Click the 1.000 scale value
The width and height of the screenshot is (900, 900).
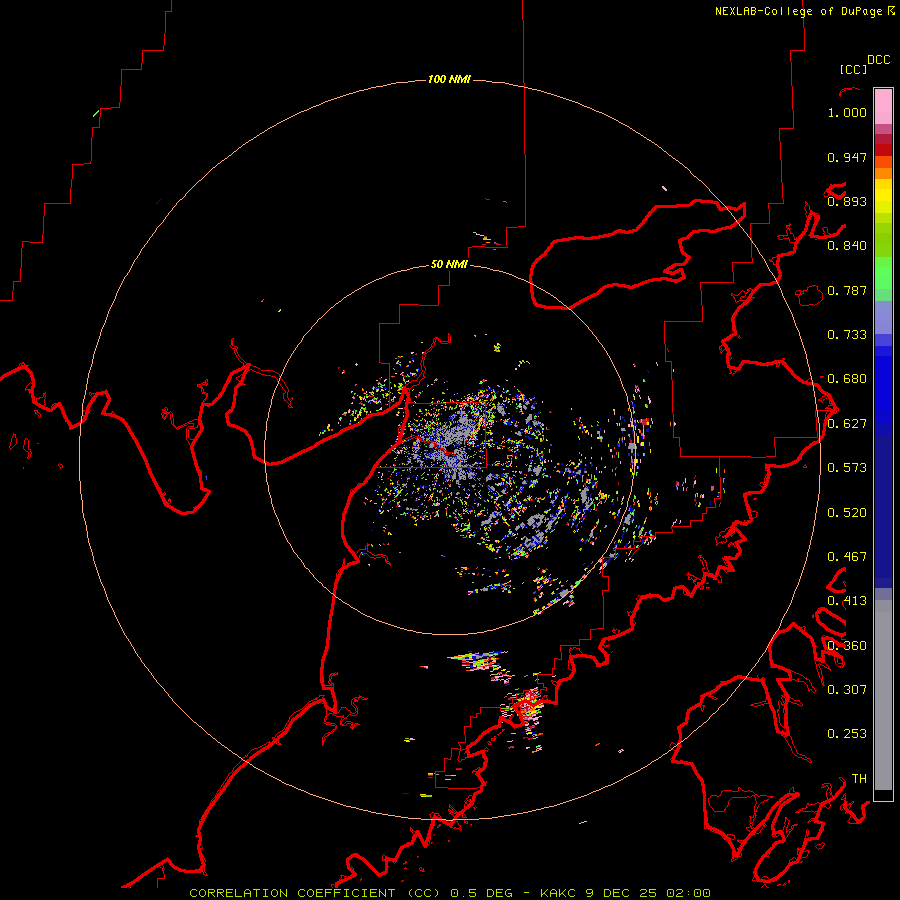click(847, 112)
